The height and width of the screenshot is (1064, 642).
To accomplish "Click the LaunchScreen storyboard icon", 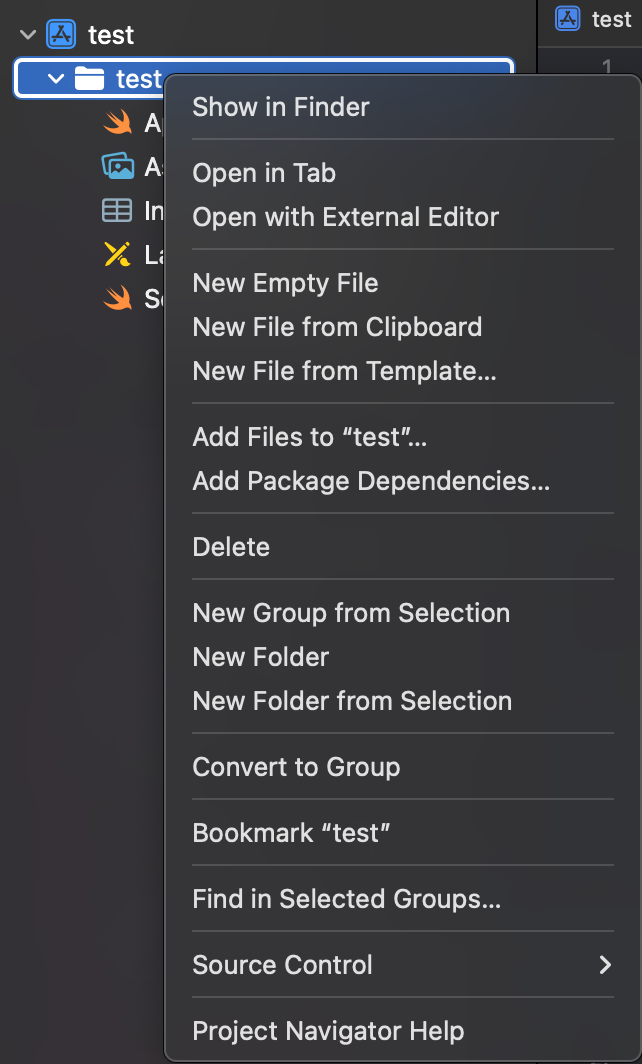I will click(118, 255).
